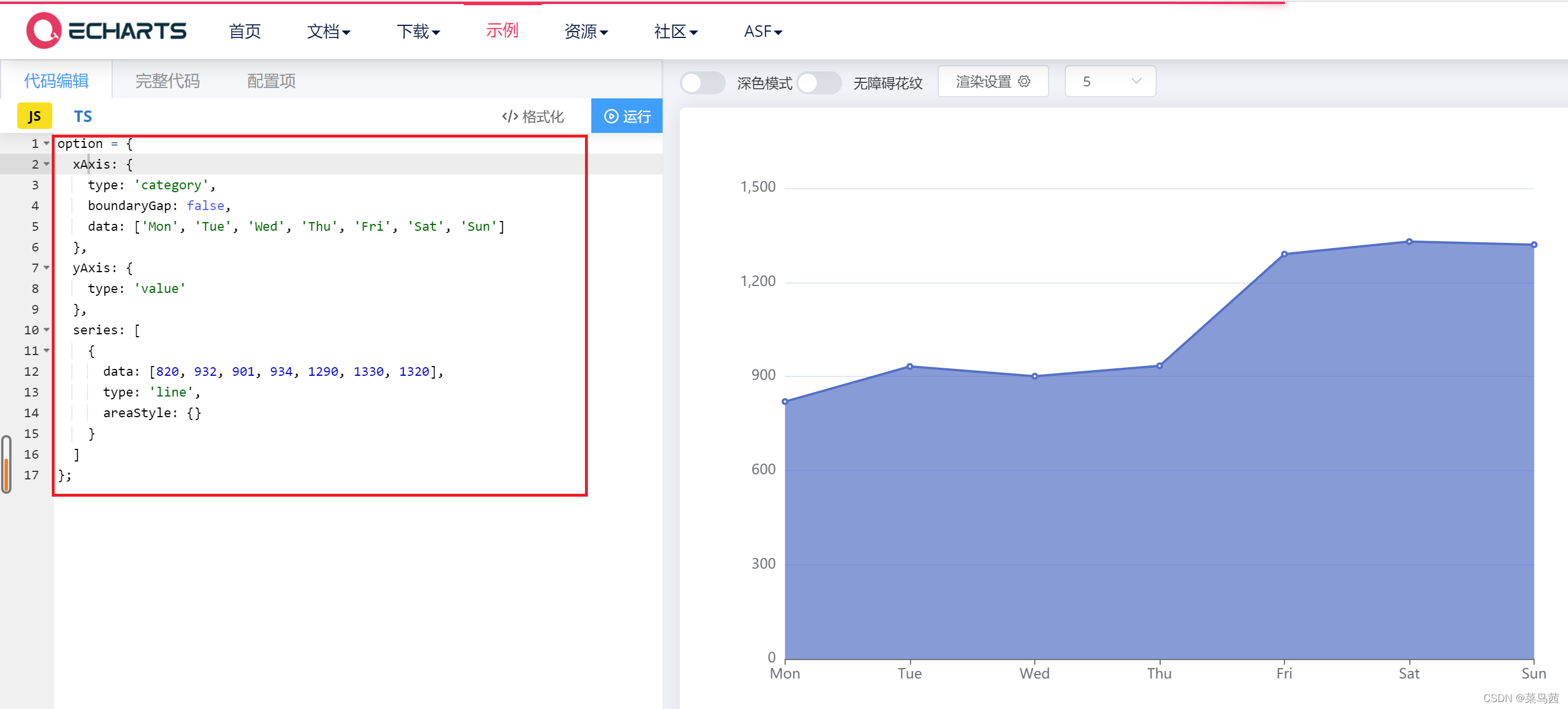
Task: Open the 完整代码 tab
Action: click(167, 81)
